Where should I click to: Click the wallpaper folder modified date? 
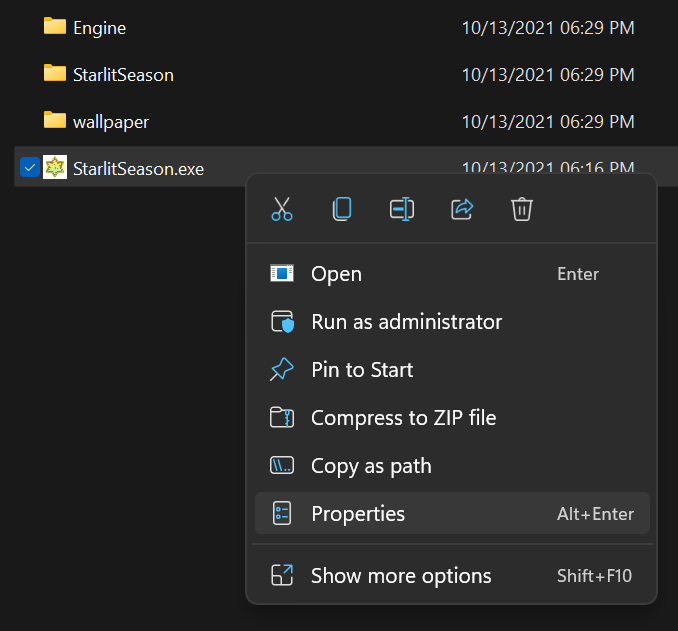(x=547, y=122)
